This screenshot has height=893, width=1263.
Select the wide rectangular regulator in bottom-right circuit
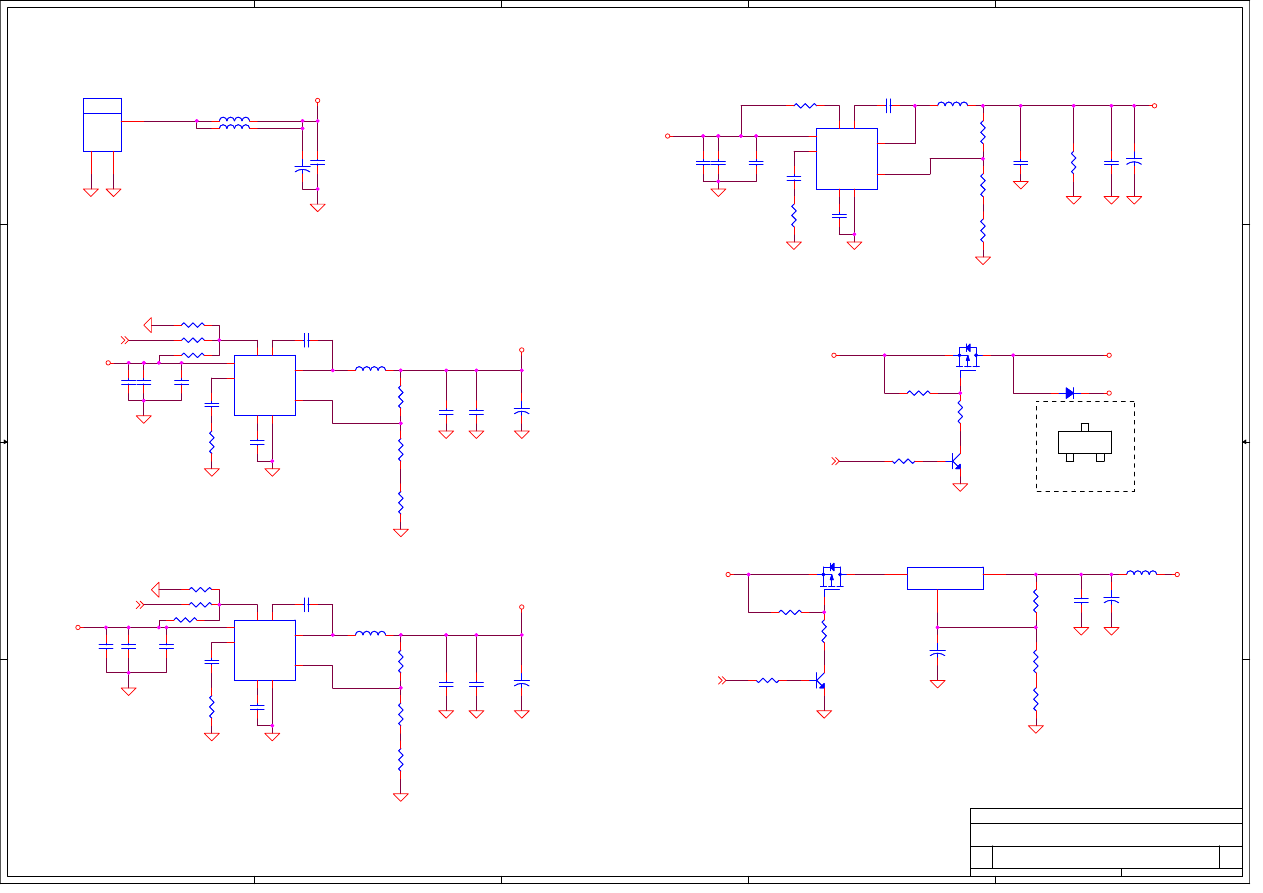944,579
